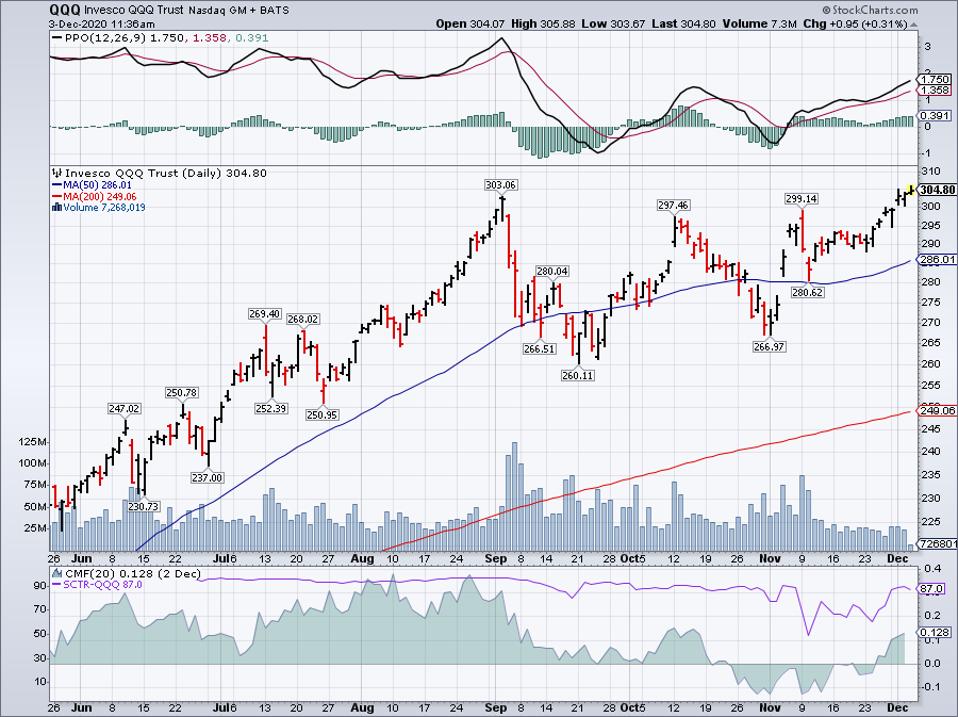Viewport: 958px width, 717px height.
Task: Click the area-chart icon before CMF(20)
Action: tap(57, 574)
